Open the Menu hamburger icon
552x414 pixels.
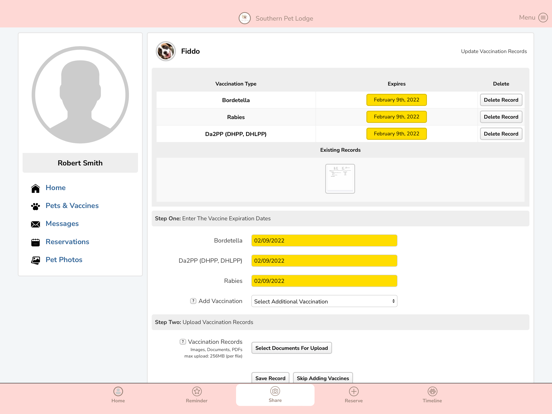pos(543,18)
